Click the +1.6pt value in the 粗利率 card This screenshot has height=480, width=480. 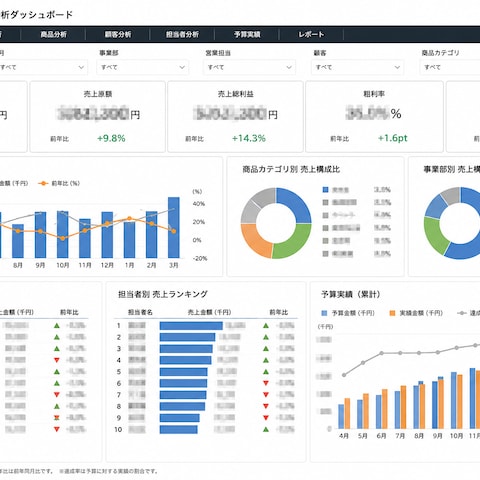[x=393, y=138]
